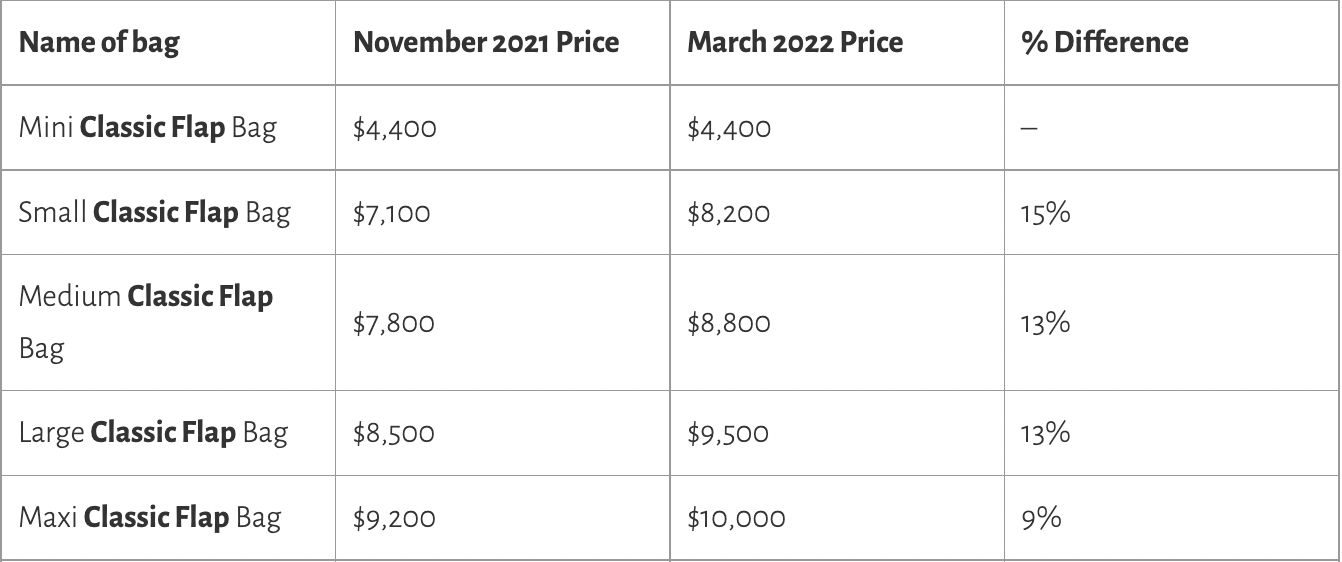Click the $8,500 November price
This screenshot has height=562, width=1342.
[394, 433]
